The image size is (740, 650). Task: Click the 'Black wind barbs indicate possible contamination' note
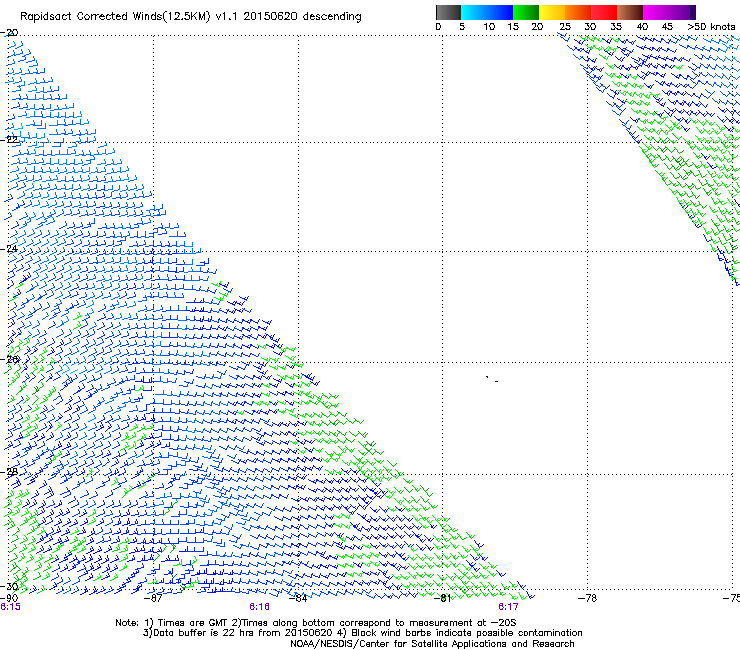click(x=467, y=633)
